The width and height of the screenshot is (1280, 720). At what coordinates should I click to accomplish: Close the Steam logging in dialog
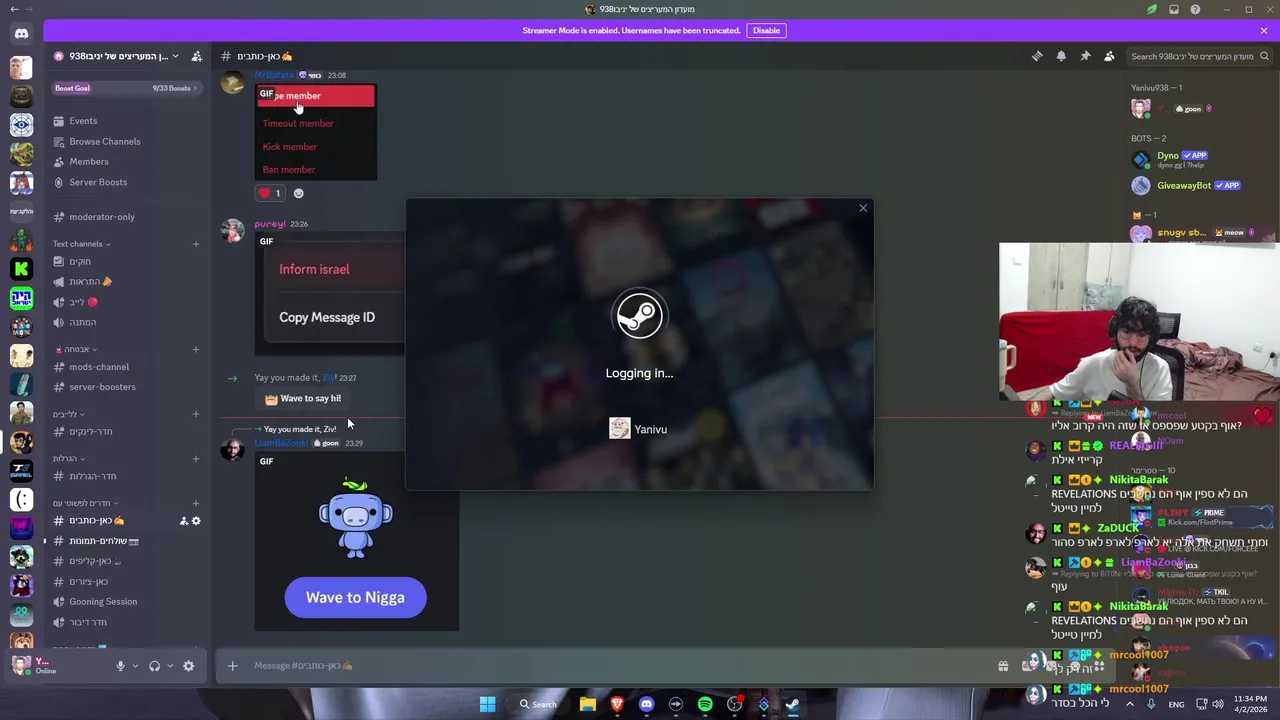click(x=863, y=208)
